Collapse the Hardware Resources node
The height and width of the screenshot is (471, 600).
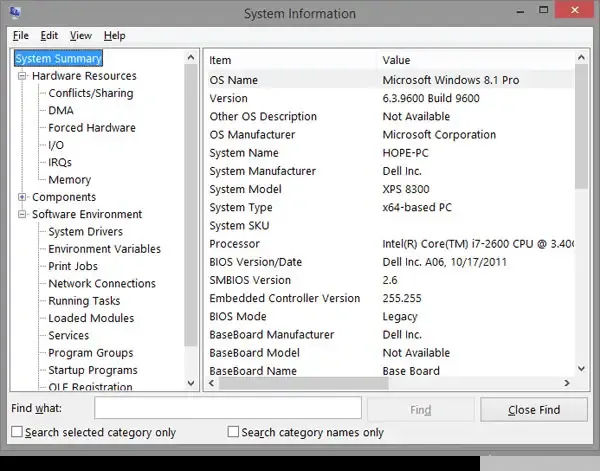pos(22,76)
